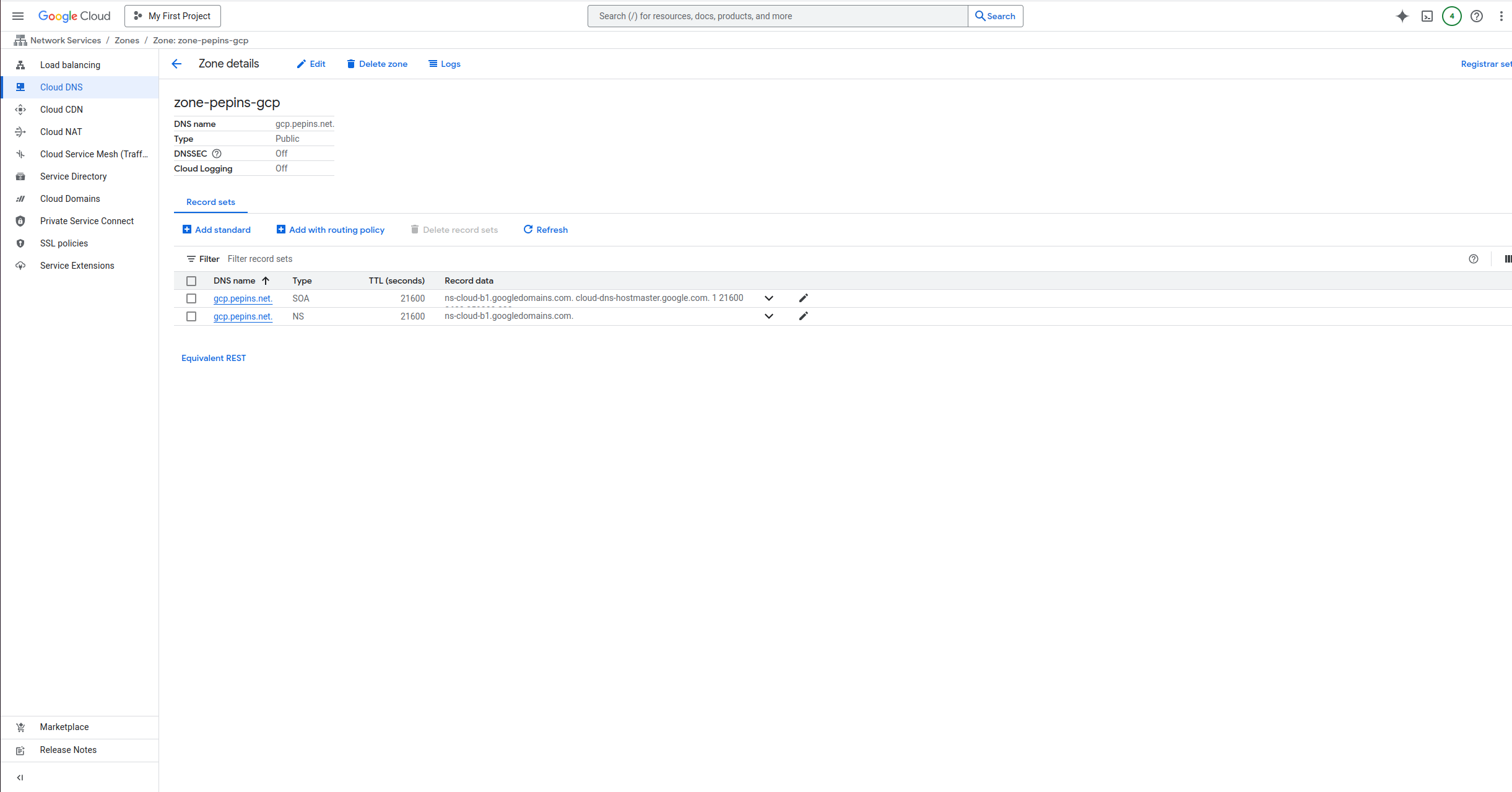Viewport: 1512px width, 792px height.
Task: Open the Gemini assistant icon
Action: pyautogui.click(x=1402, y=16)
